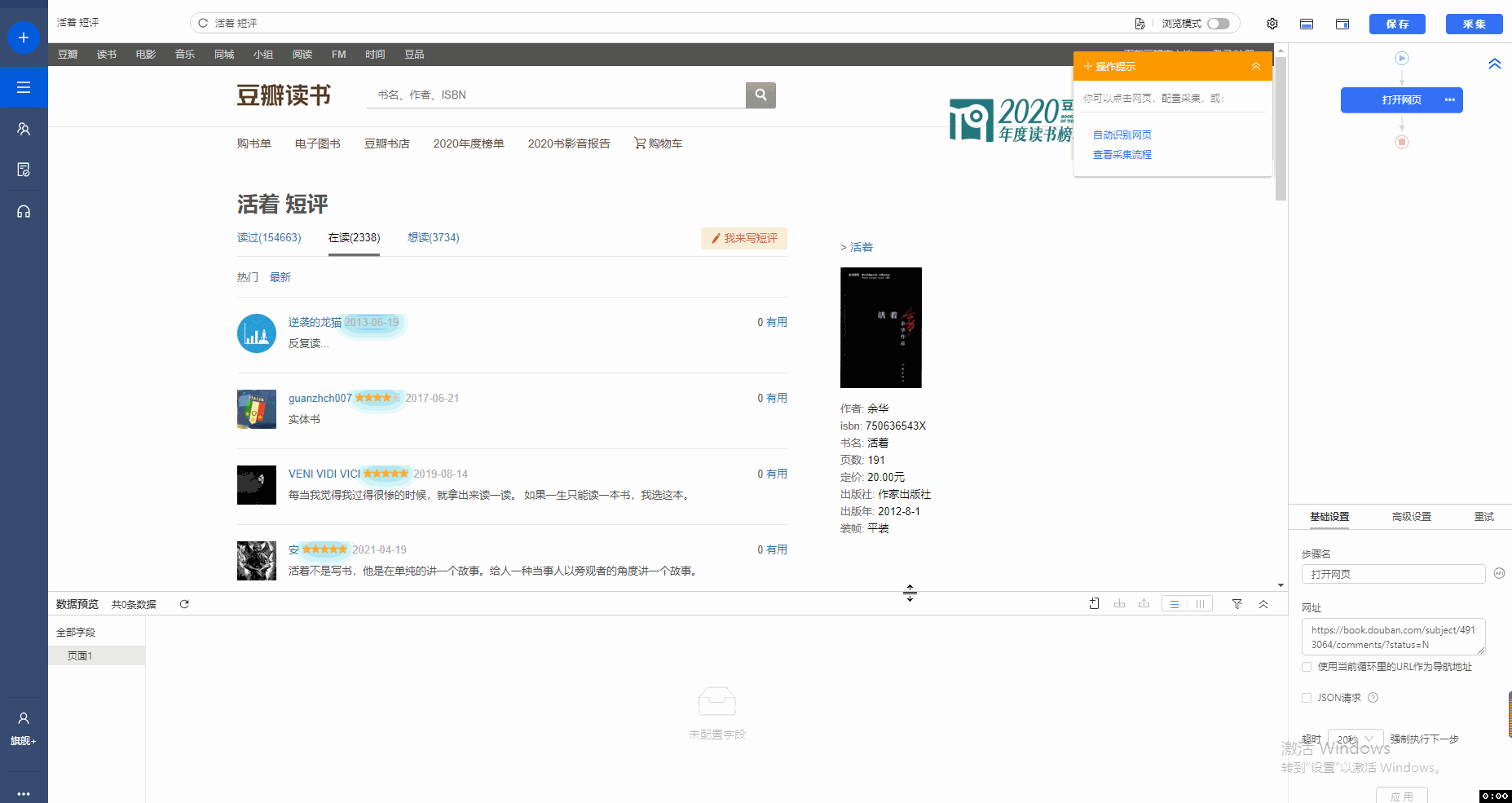Click the import download-arrow icon in data preview

click(1120, 604)
